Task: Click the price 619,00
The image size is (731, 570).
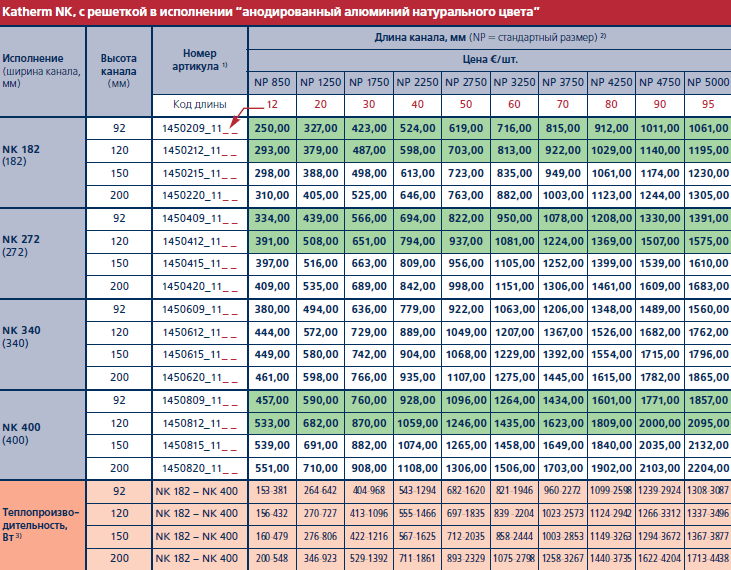Action: 466,128
